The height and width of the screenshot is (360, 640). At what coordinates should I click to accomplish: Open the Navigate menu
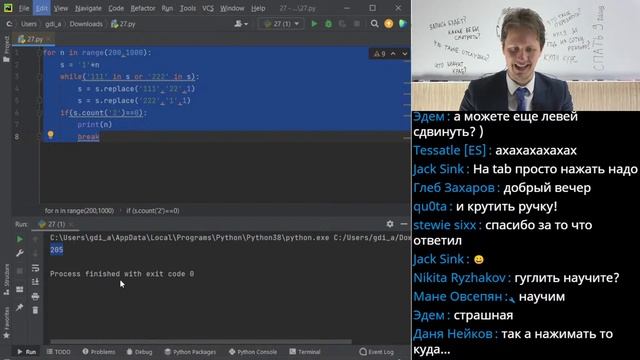[x=88, y=8]
